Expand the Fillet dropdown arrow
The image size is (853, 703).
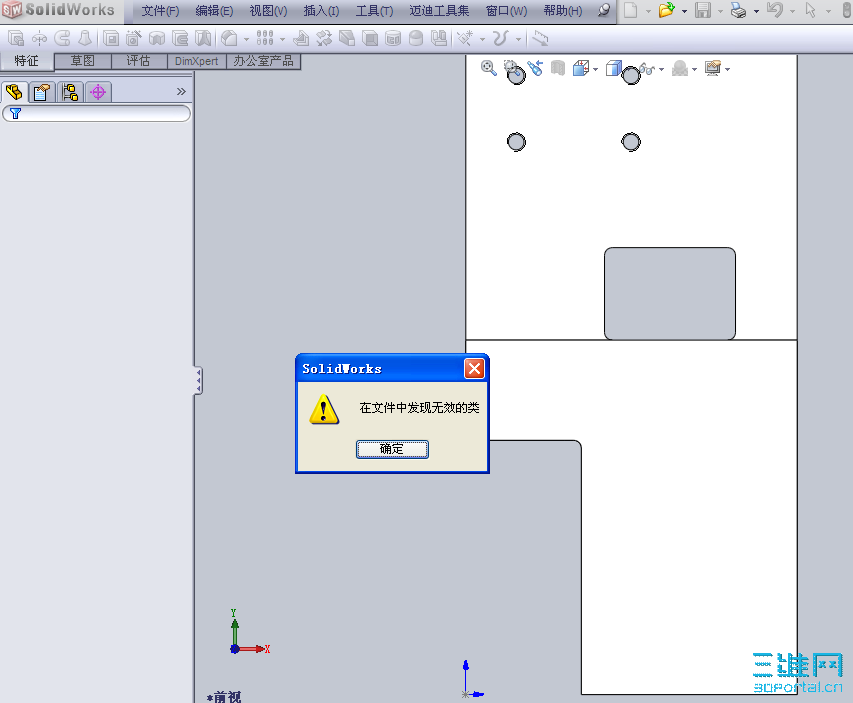click(246, 39)
